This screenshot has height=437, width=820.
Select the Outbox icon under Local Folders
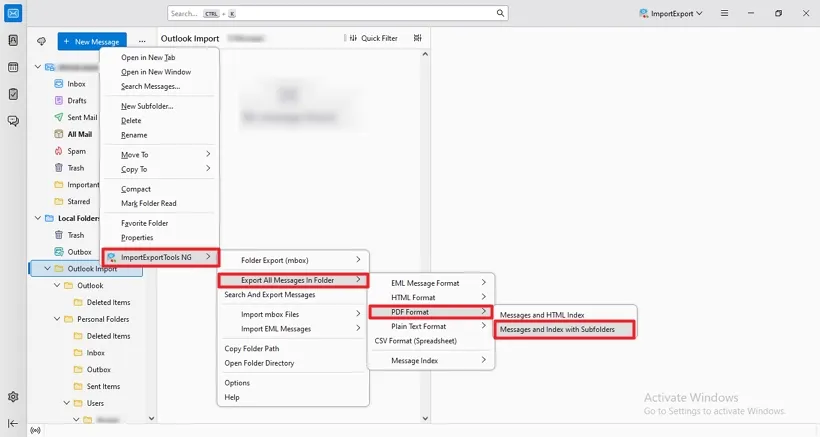[59, 251]
